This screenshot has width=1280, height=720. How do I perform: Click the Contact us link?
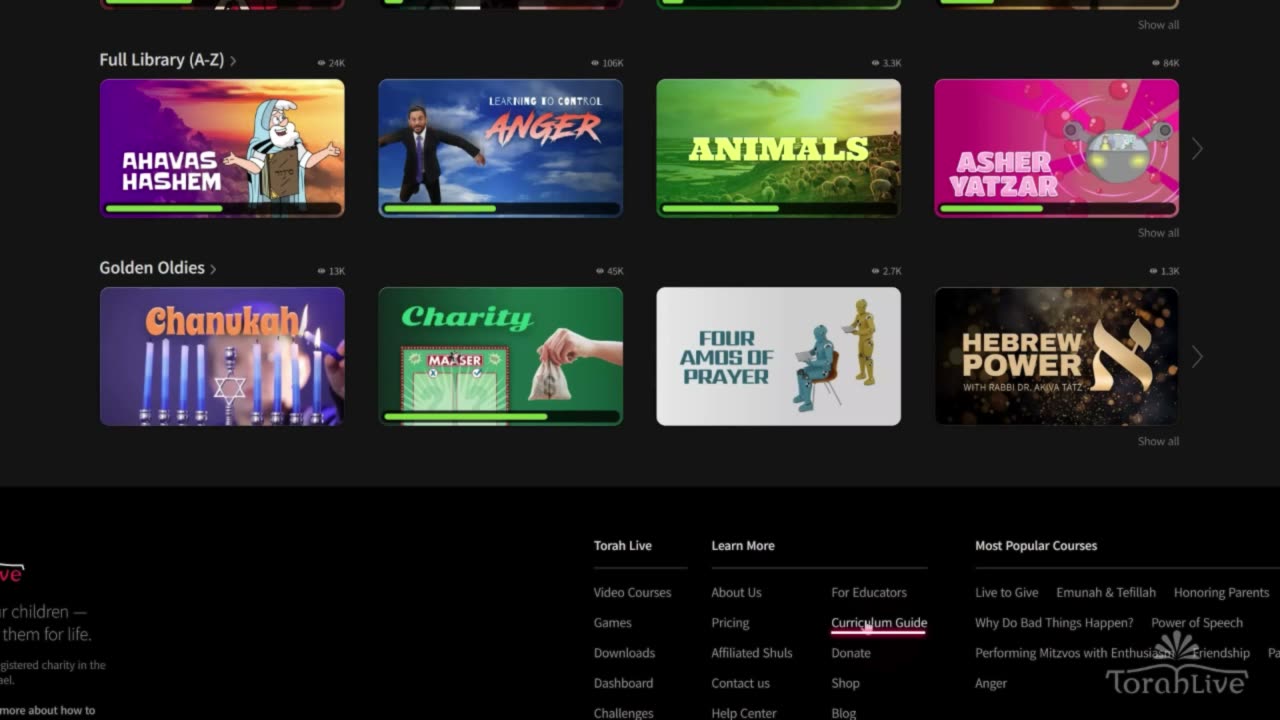point(740,683)
